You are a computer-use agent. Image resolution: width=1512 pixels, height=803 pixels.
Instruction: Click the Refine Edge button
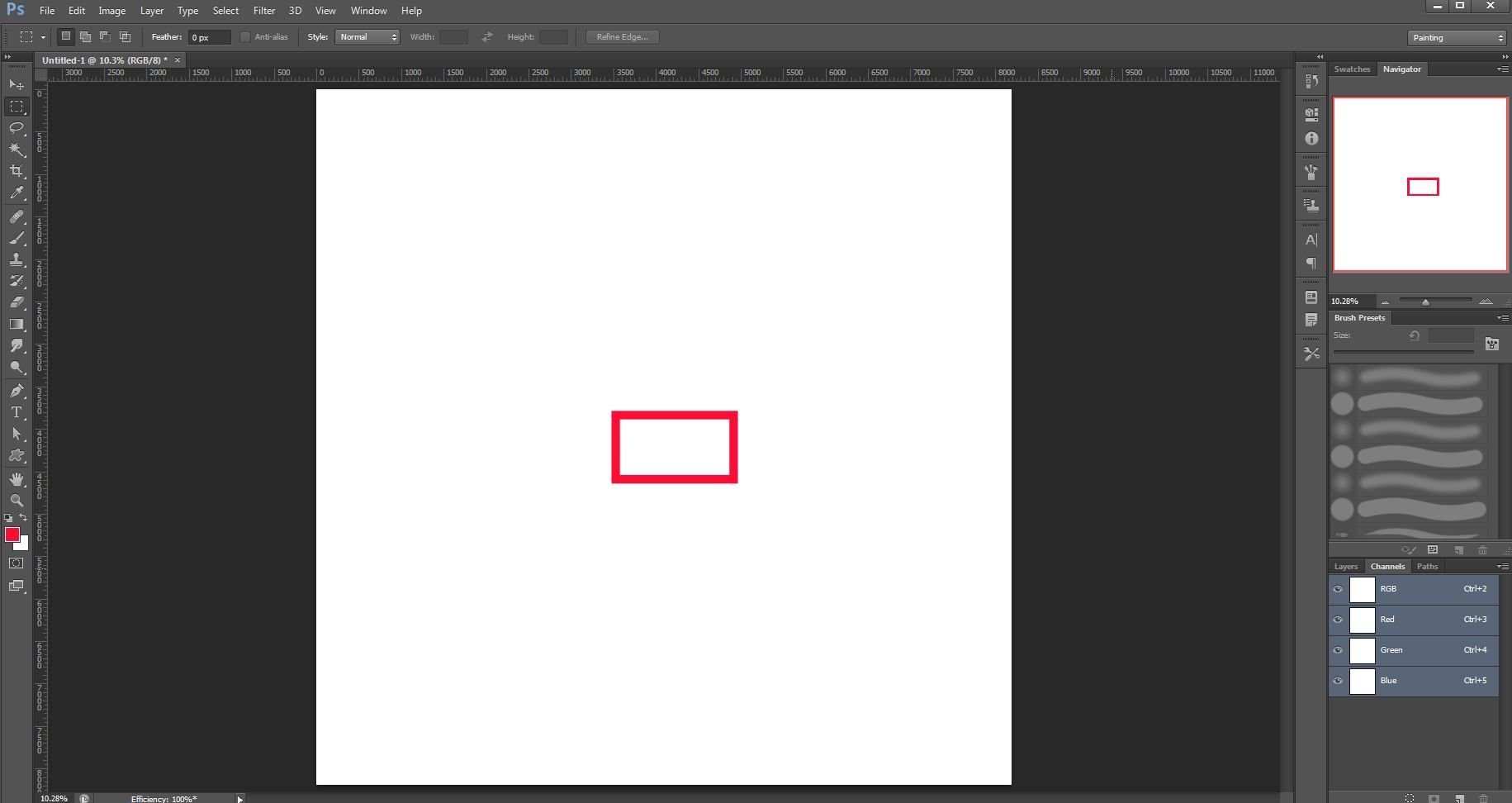(623, 37)
